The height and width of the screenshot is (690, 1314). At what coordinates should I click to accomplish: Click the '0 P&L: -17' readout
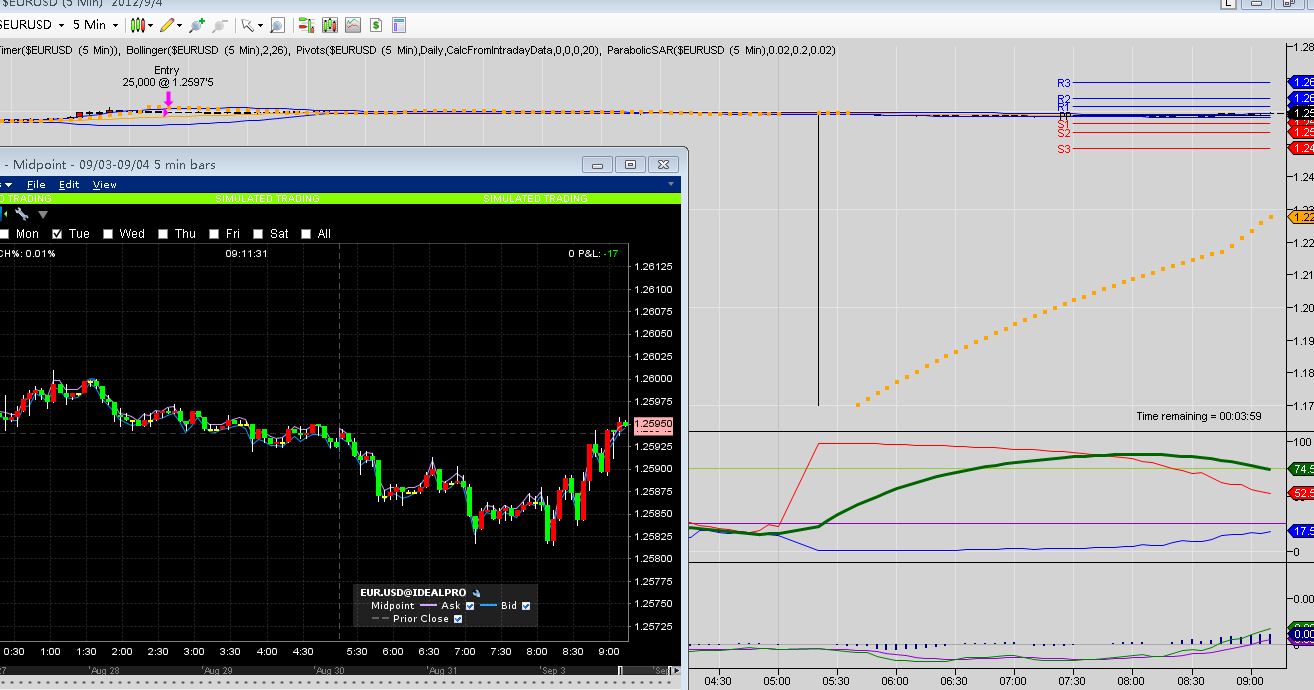click(x=593, y=253)
